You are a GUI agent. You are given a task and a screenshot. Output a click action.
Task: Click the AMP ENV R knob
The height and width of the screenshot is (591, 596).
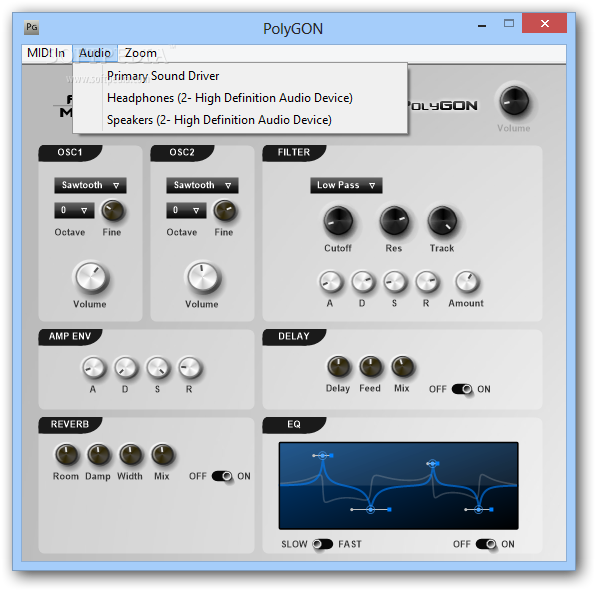click(x=190, y=368)
